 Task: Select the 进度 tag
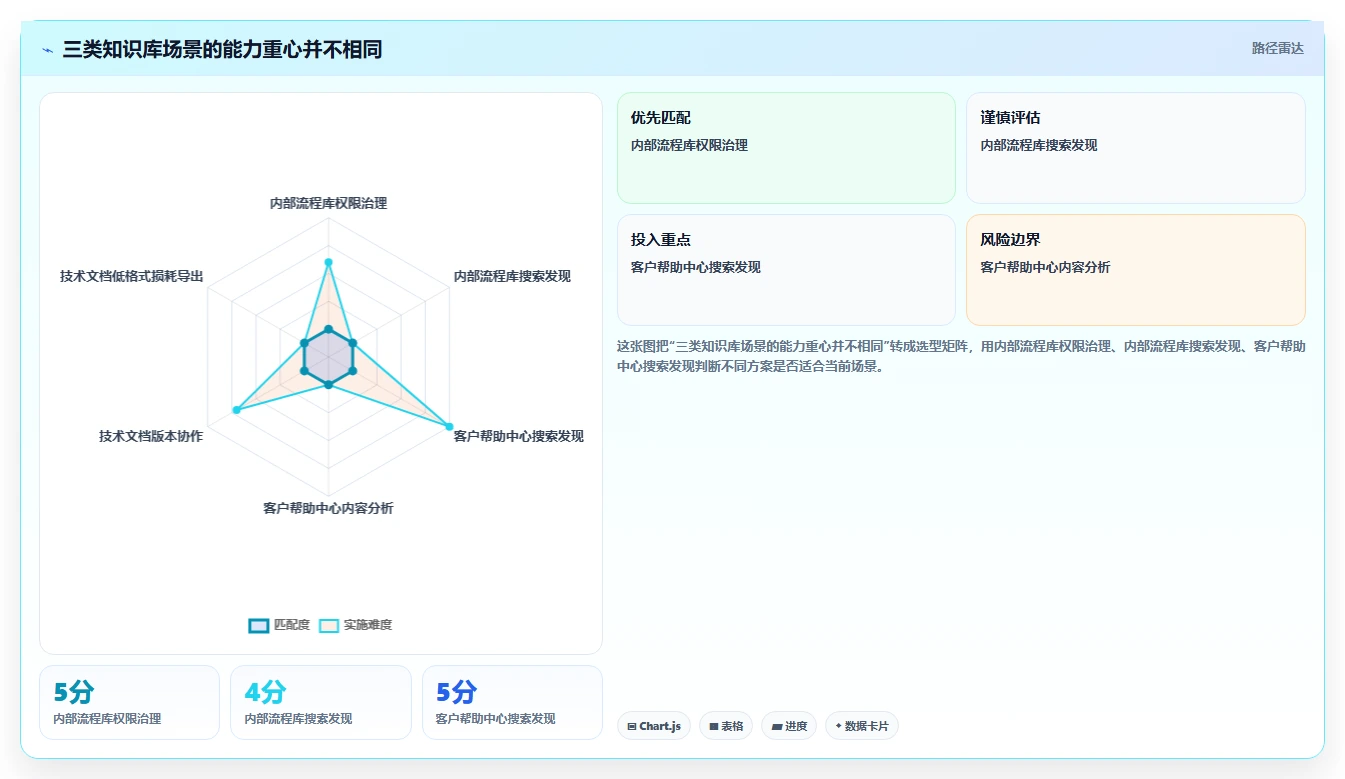(x=789, y=726)
